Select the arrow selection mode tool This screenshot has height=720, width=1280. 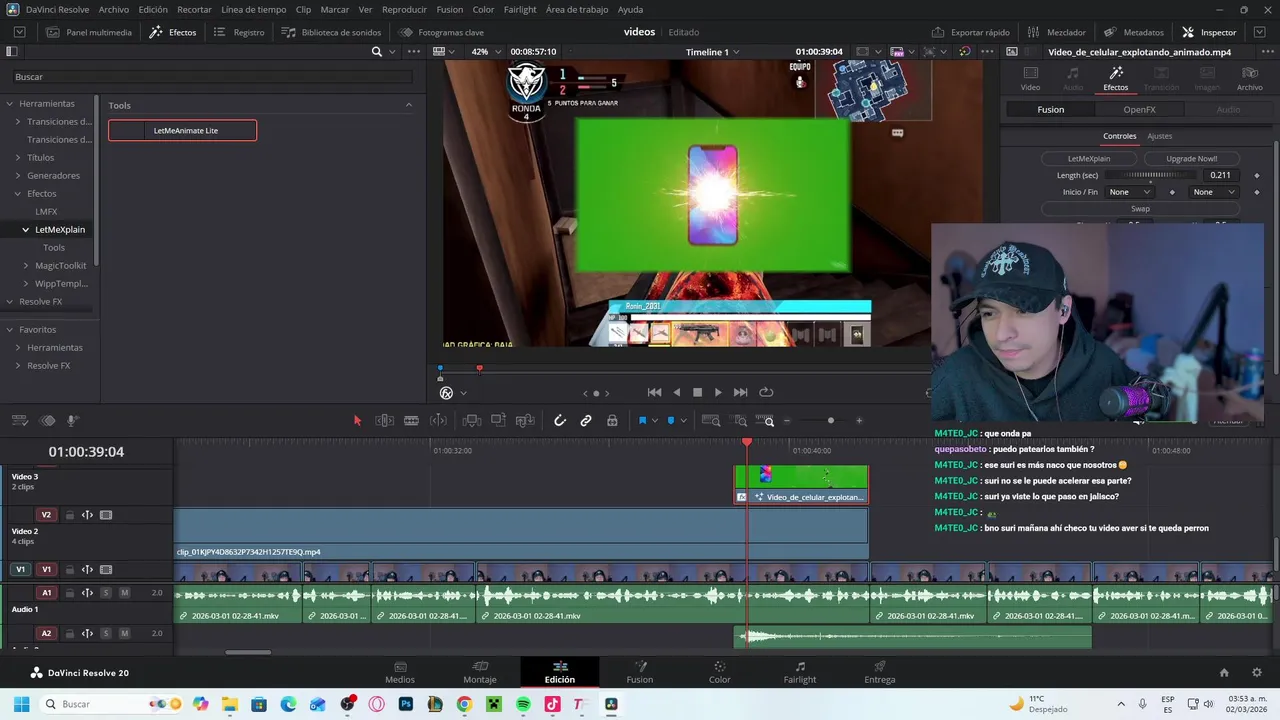tap(357, 421)
